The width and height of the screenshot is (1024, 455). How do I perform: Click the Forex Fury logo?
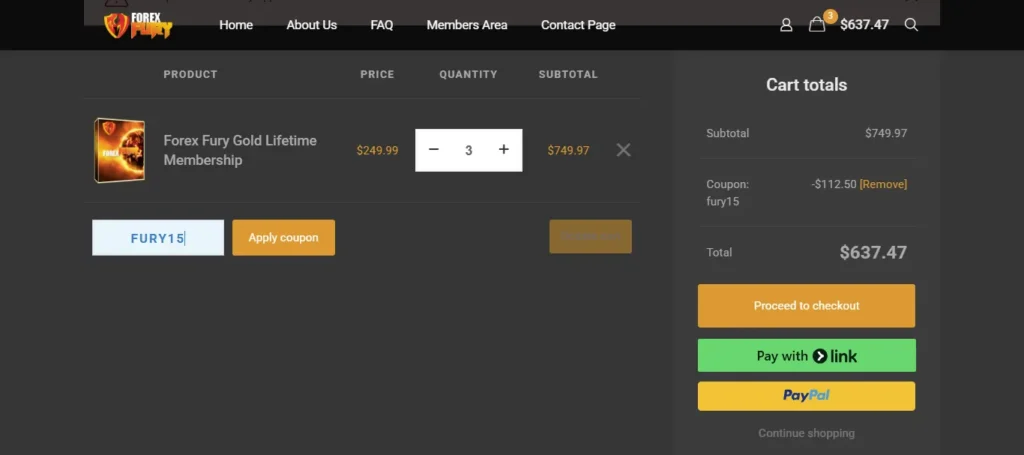click(138, 25)
